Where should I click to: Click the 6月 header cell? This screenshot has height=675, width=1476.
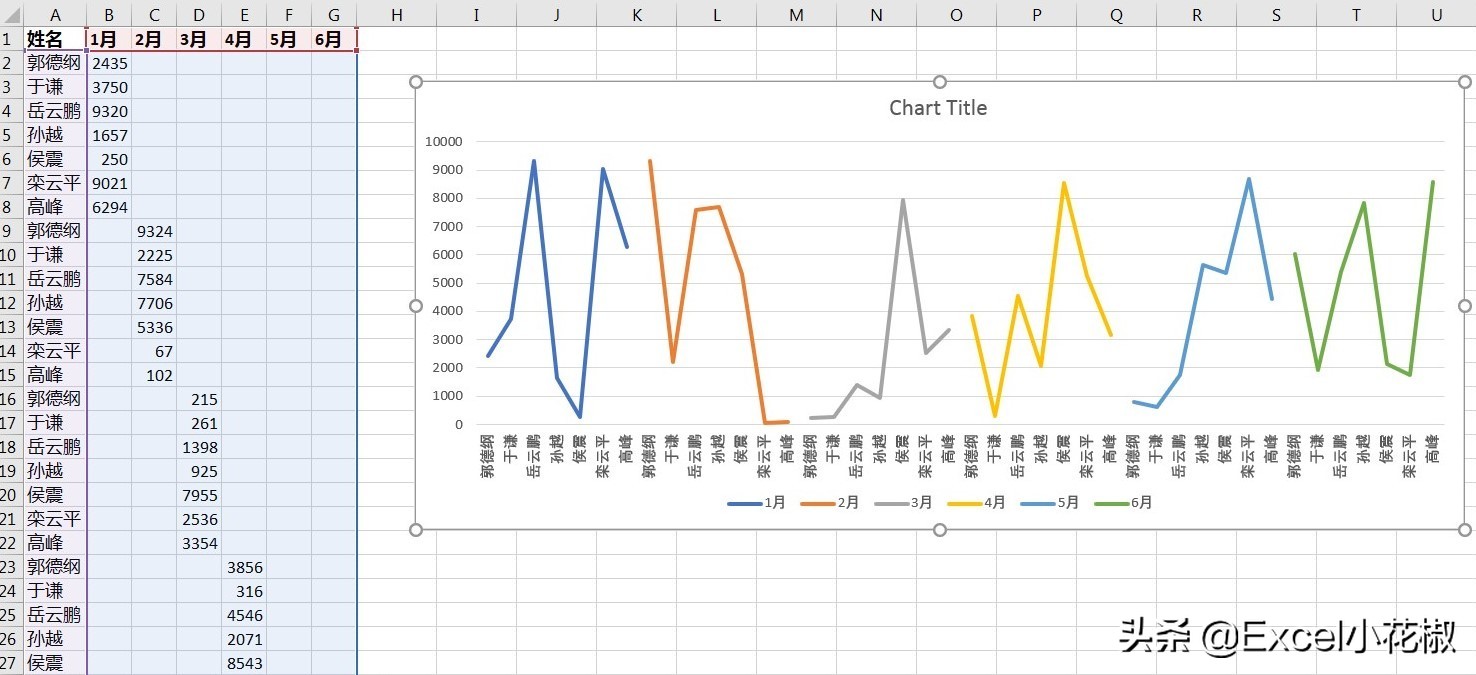pyautogui.click(x=334, y=39)
